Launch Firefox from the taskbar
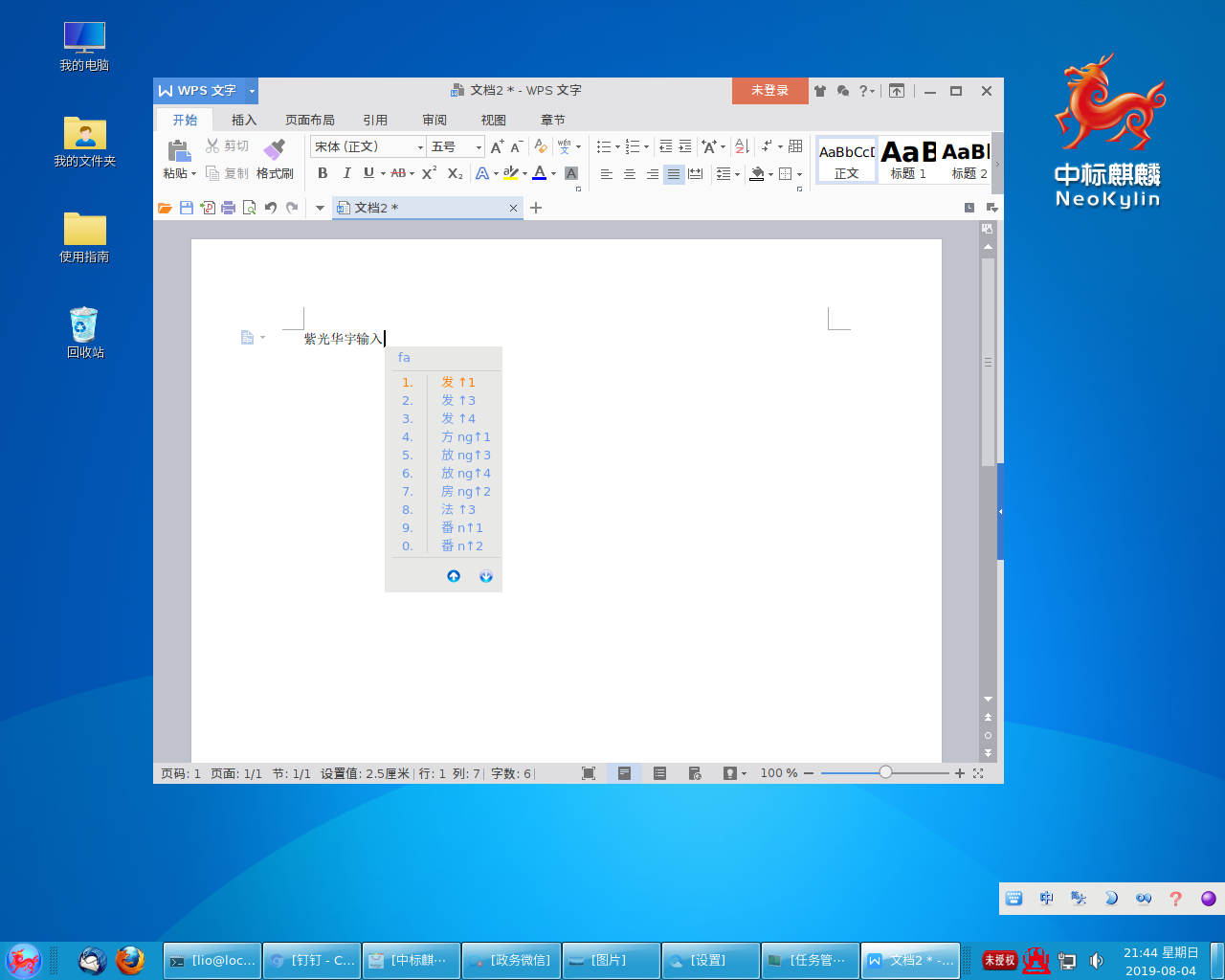The width and height of the screenshot is (1225, 980). point(130,960)
